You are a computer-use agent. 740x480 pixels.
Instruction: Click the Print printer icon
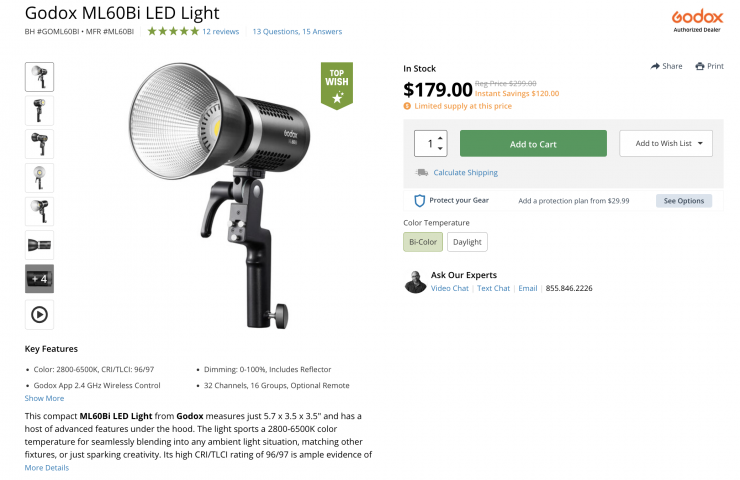(x=700, y=66)
